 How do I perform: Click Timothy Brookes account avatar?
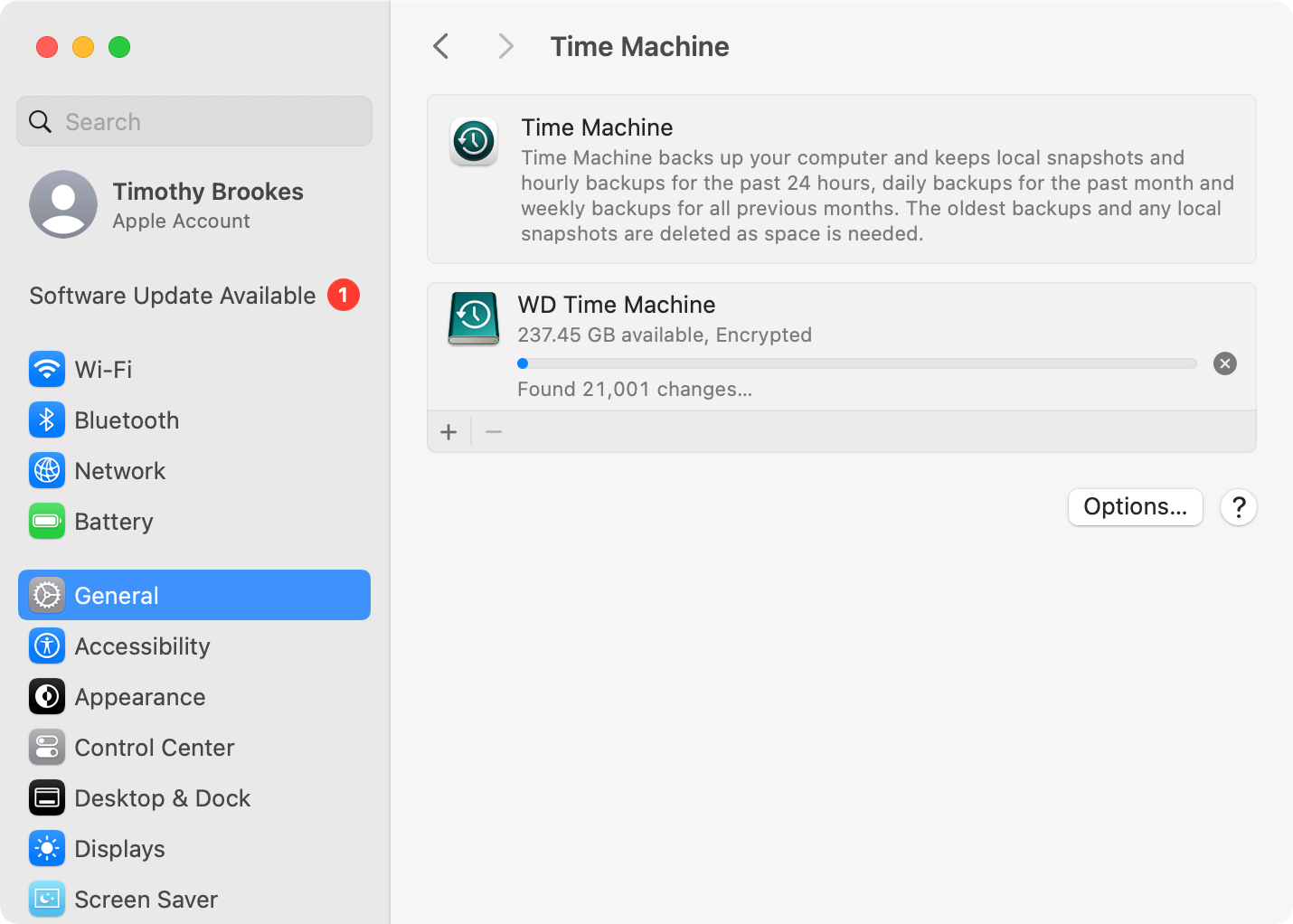pyautogui.click(x=63, y=204)
